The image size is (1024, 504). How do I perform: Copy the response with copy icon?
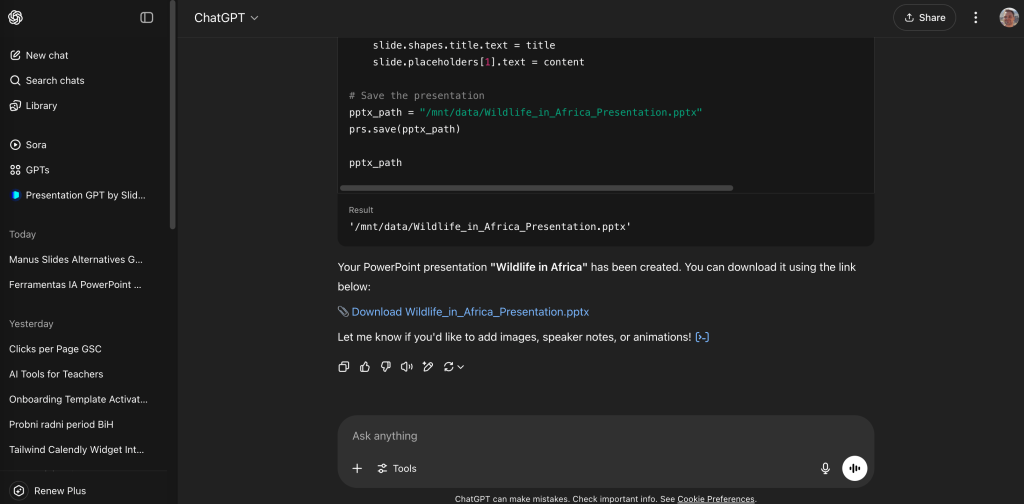pyautogui.click(x=344, y=367)
